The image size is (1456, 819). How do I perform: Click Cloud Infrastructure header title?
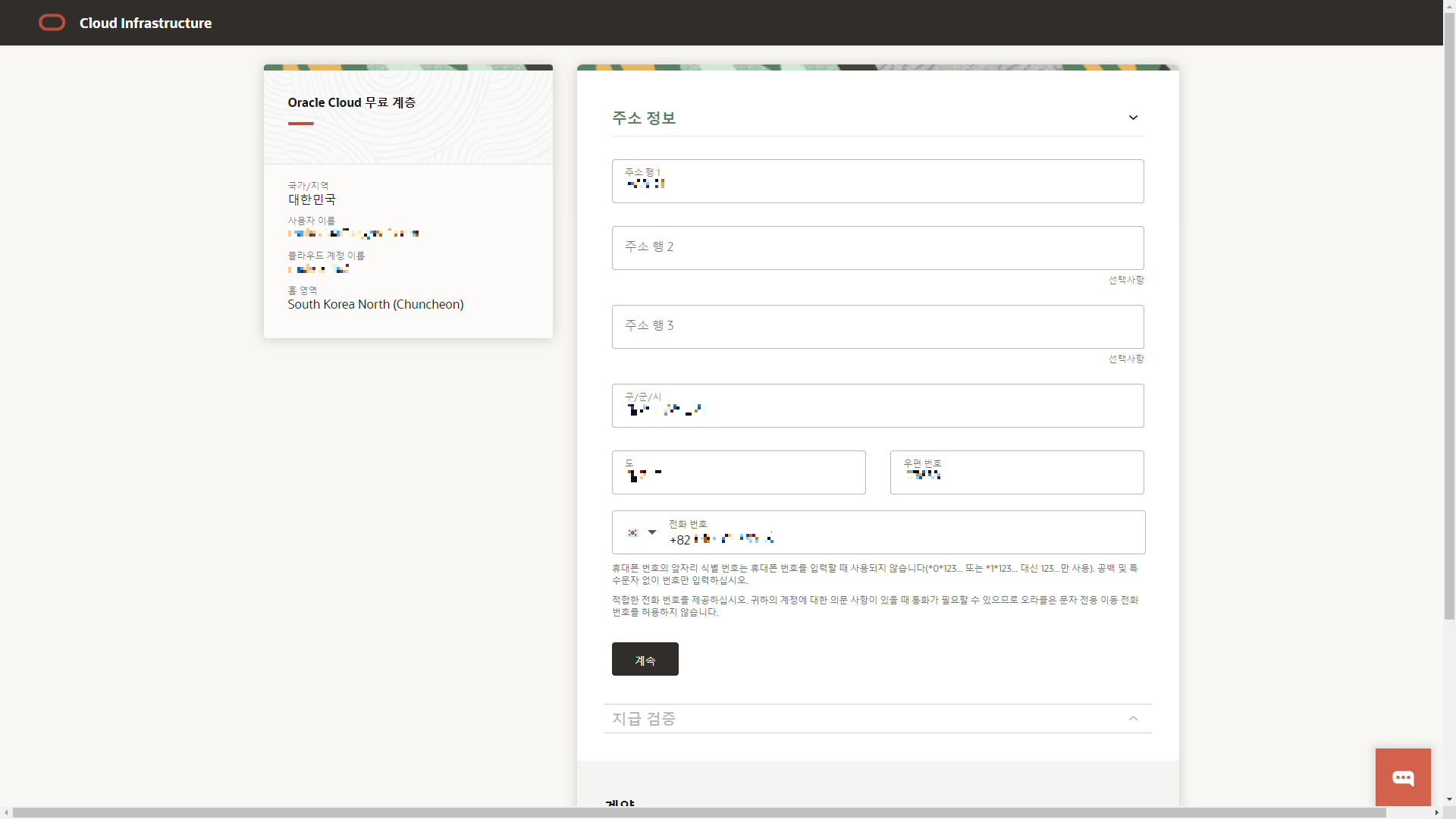[x=146, y=23]
